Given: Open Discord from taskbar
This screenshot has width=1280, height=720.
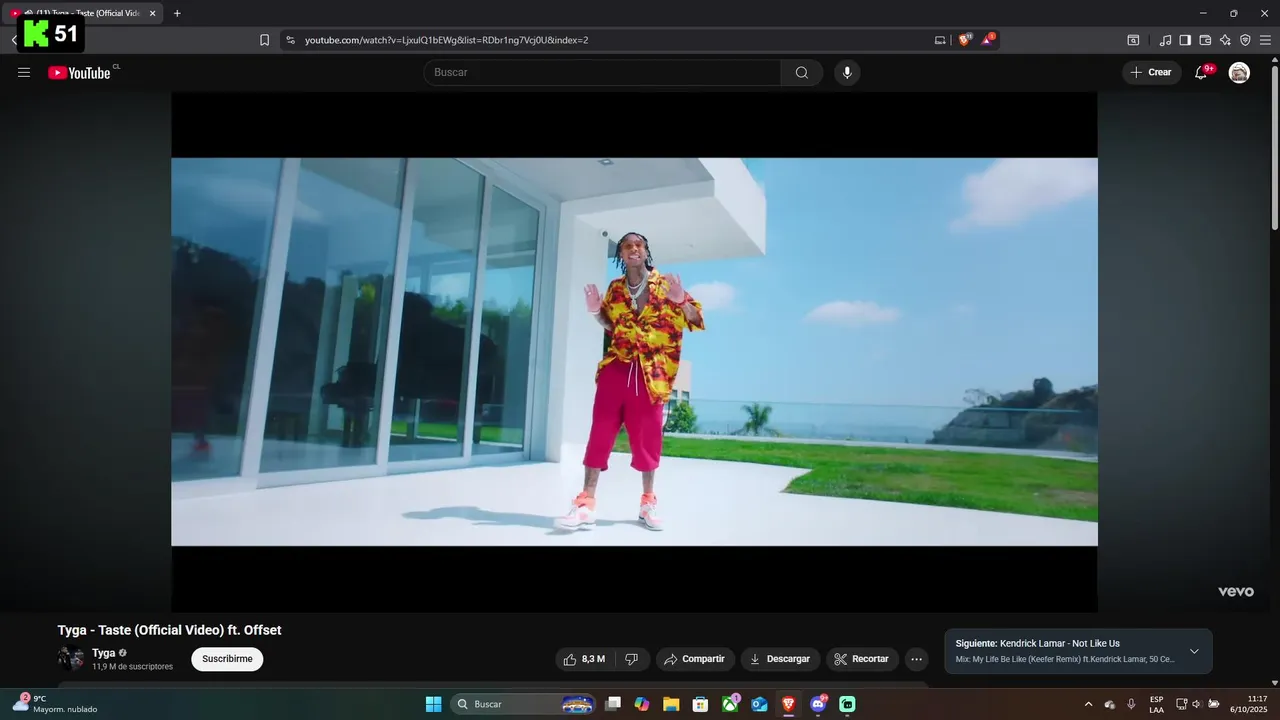Looking at the screenshot, I should click(x=818, y=704).
